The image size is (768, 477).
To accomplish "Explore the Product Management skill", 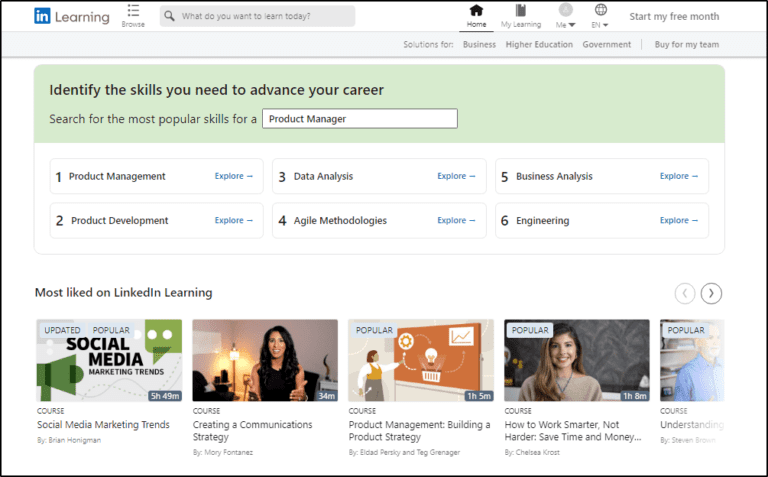I will (234, 176).
